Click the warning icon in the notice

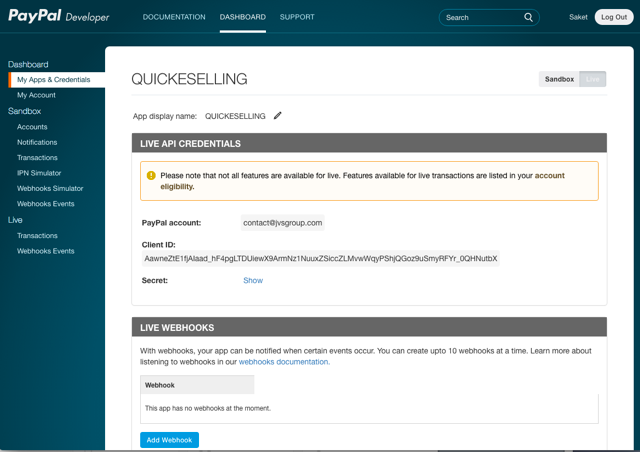pos(151,176)
